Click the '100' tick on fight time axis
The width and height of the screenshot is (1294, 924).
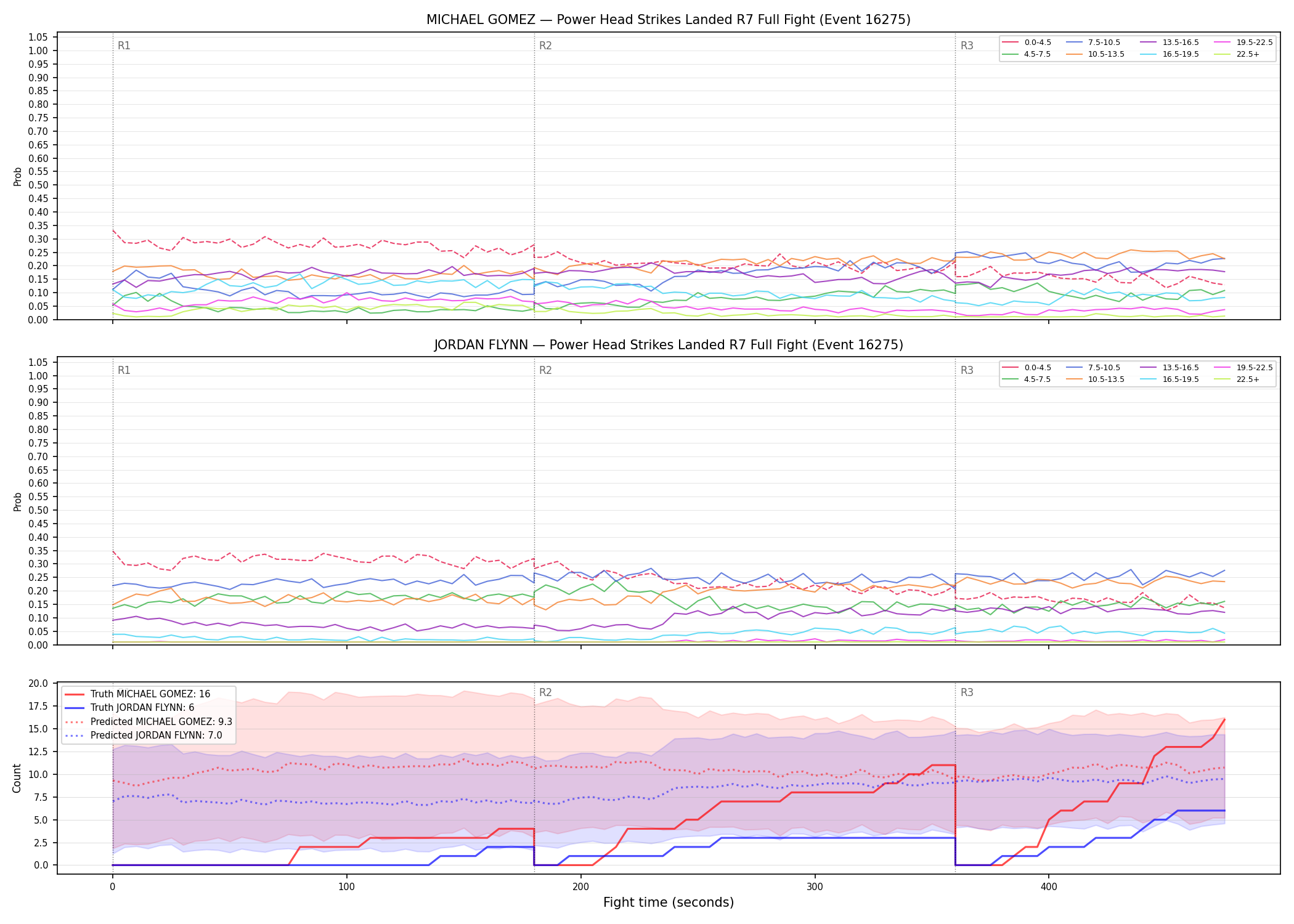pos(347,887)
